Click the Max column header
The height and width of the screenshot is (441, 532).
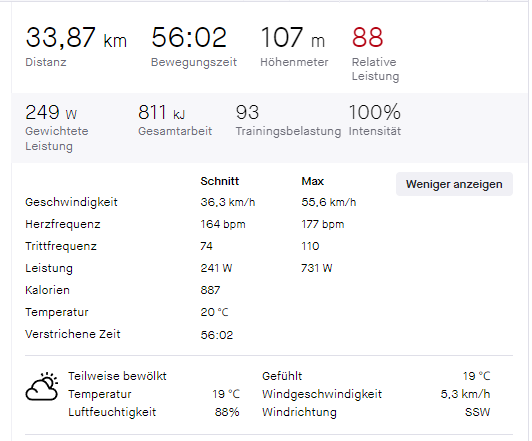click(x=312, y=181)
